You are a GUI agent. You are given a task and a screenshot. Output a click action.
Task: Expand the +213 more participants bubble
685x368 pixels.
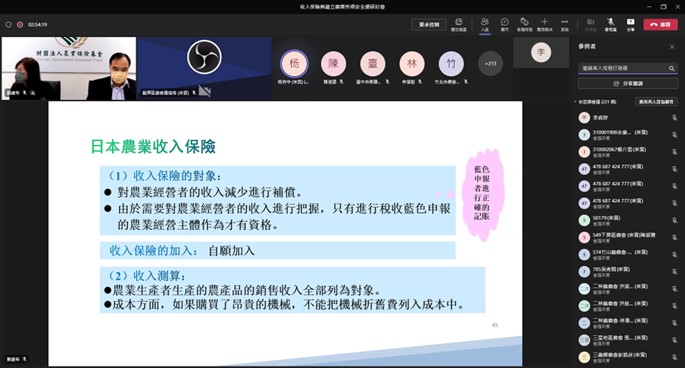(490, 64)
